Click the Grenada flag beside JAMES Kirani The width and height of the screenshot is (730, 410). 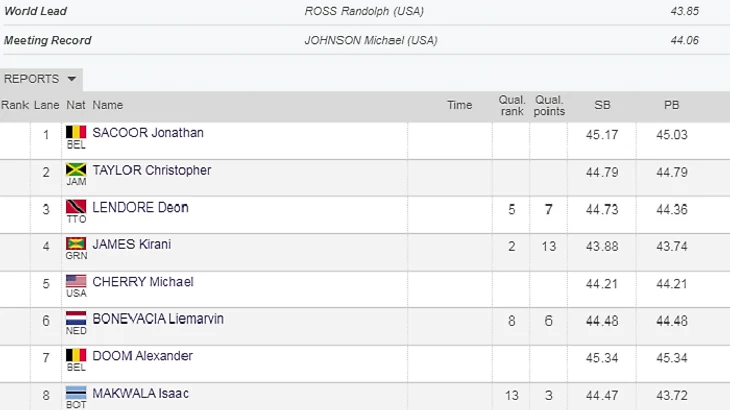(76, 244)
